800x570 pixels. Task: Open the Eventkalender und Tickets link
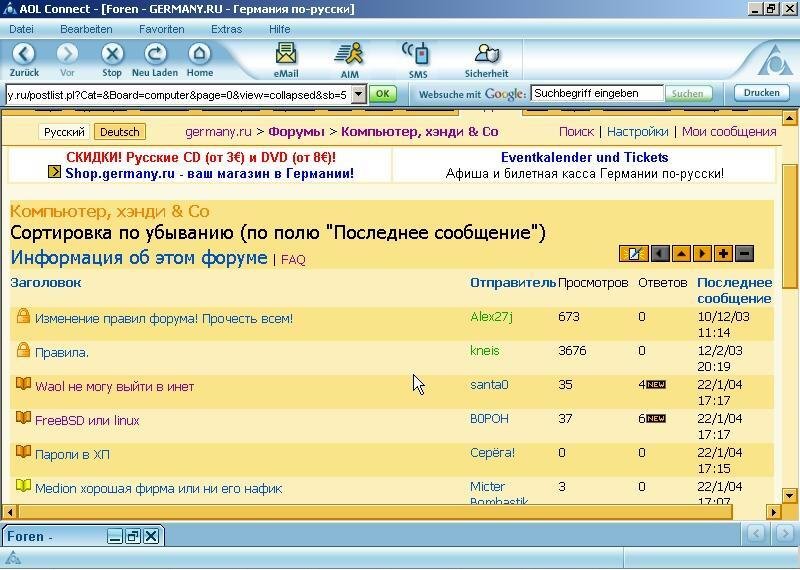[585, 157]
